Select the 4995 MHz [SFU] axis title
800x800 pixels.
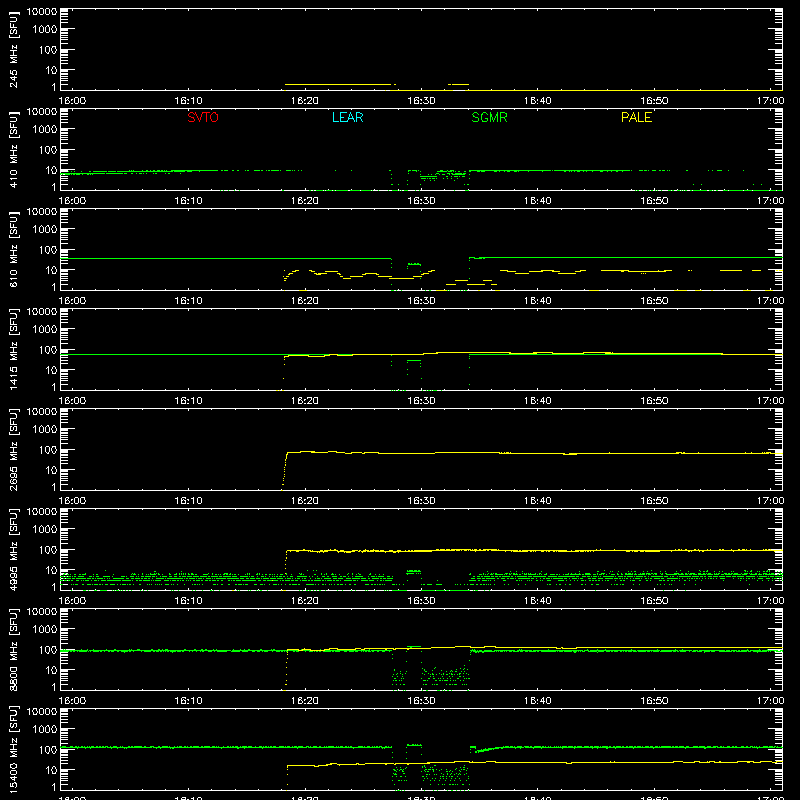coord(14,550)
